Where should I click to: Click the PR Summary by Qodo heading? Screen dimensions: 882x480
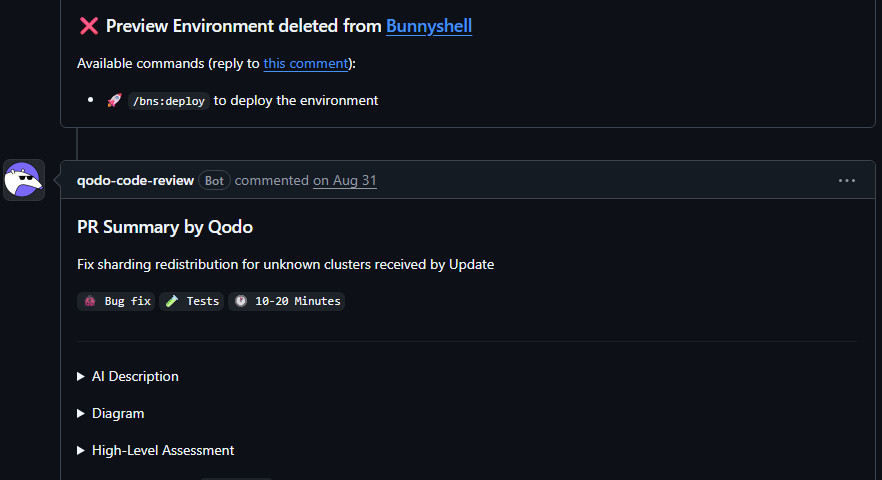coord(165,227)
